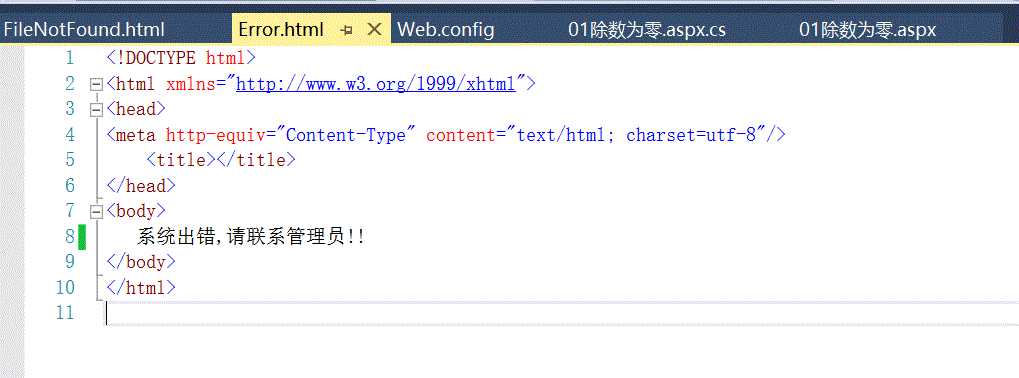This screenshot has height=378, width=1019.
Task: Click the closing </html> tag
Action: (141, 288)
